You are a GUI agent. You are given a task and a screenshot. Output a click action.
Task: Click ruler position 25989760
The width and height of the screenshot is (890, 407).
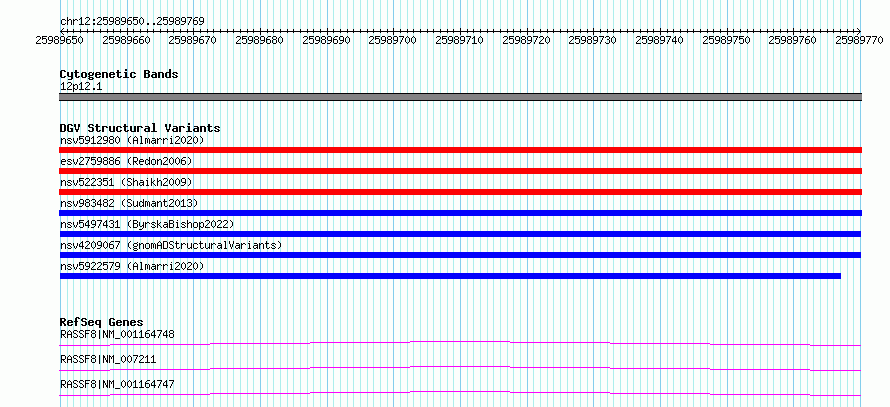click(x=794, y=40)
